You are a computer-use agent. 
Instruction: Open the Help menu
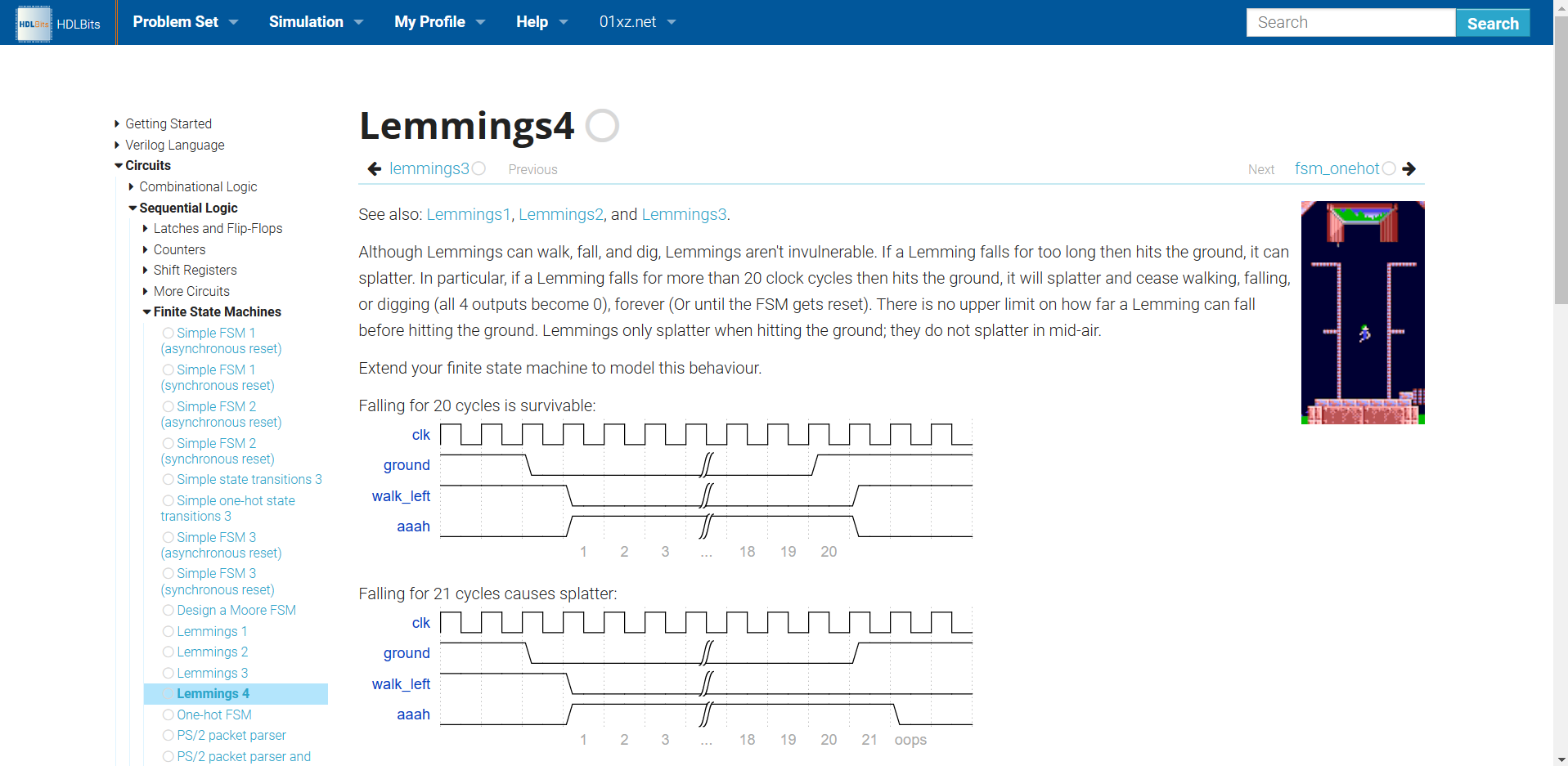(541, 22)
